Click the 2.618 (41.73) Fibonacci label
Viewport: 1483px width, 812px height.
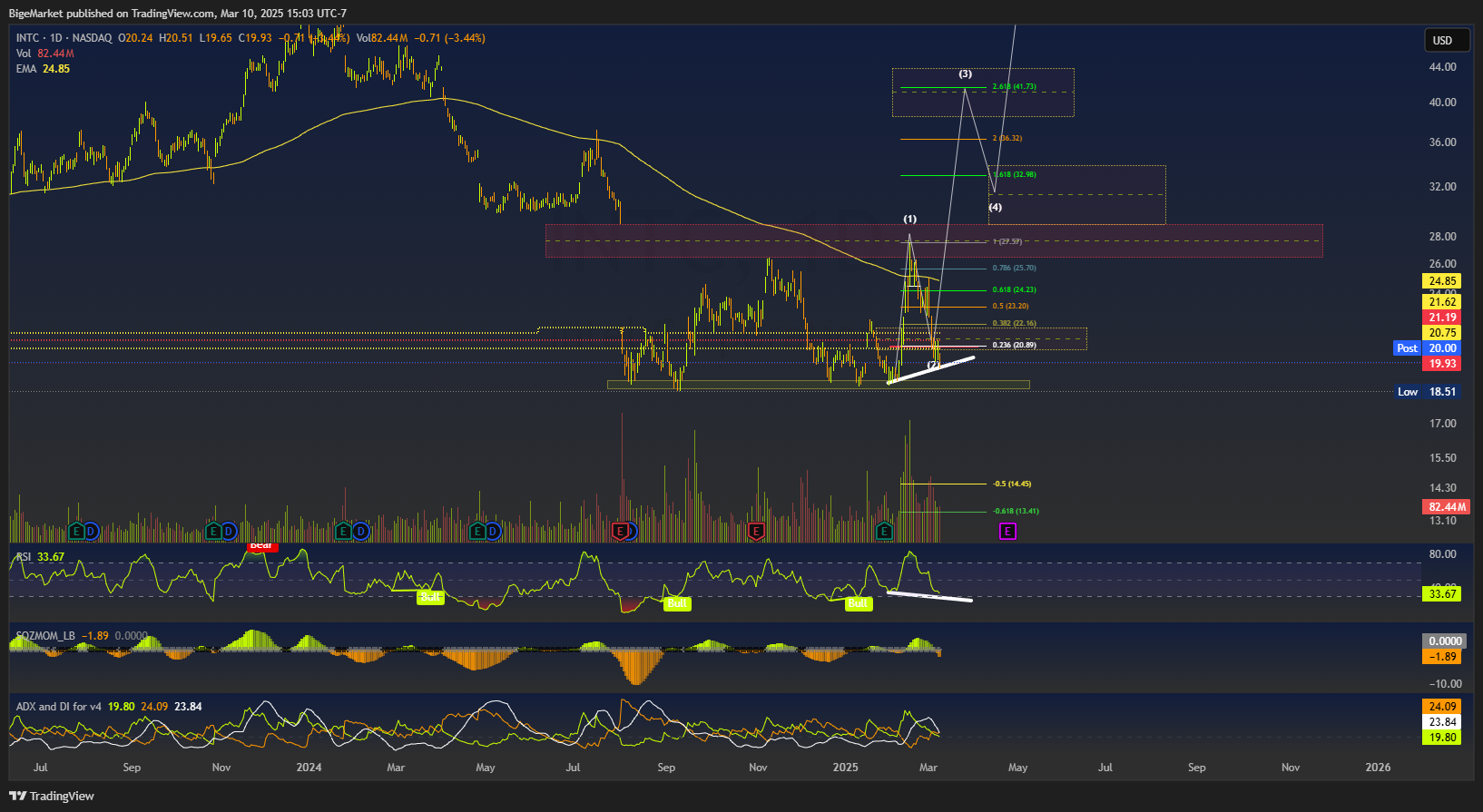(1014, 87)
